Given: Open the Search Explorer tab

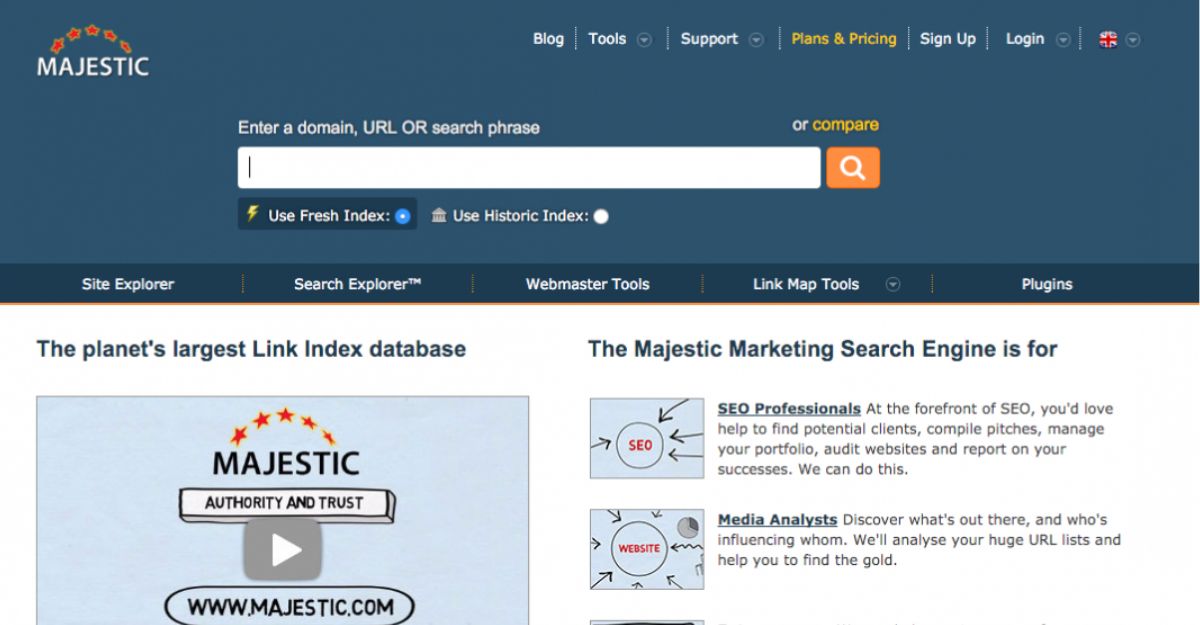Looking at the screenshot, I should pos(357,284).
